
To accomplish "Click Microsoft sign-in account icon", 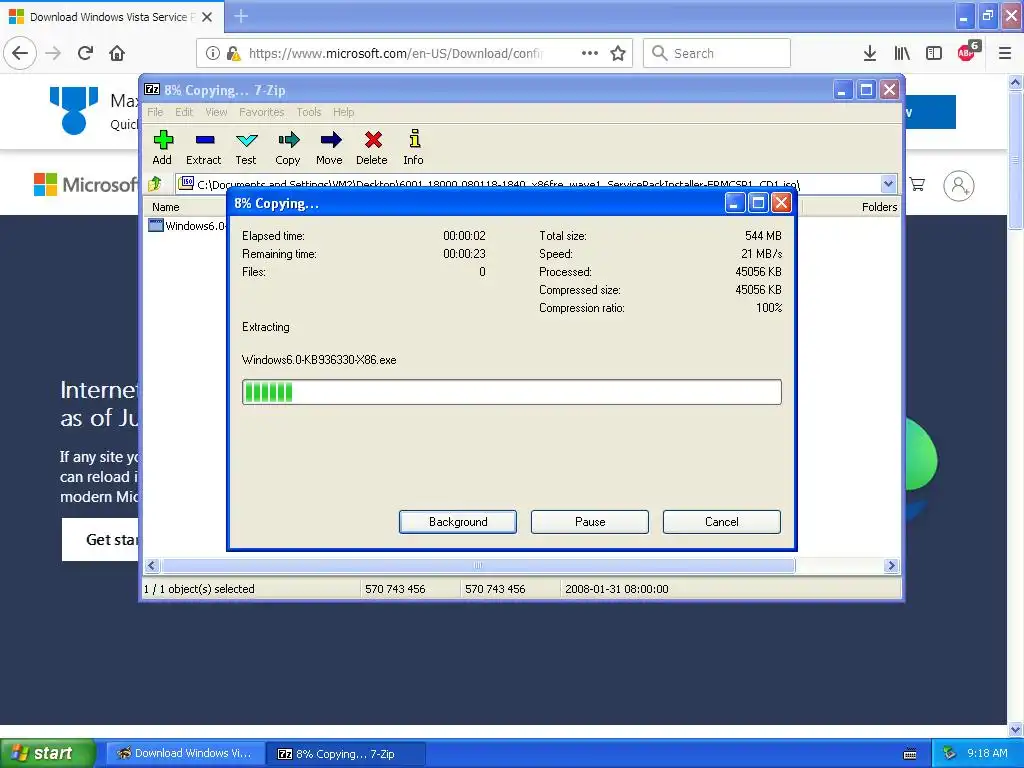I will (x=959, y=186).
